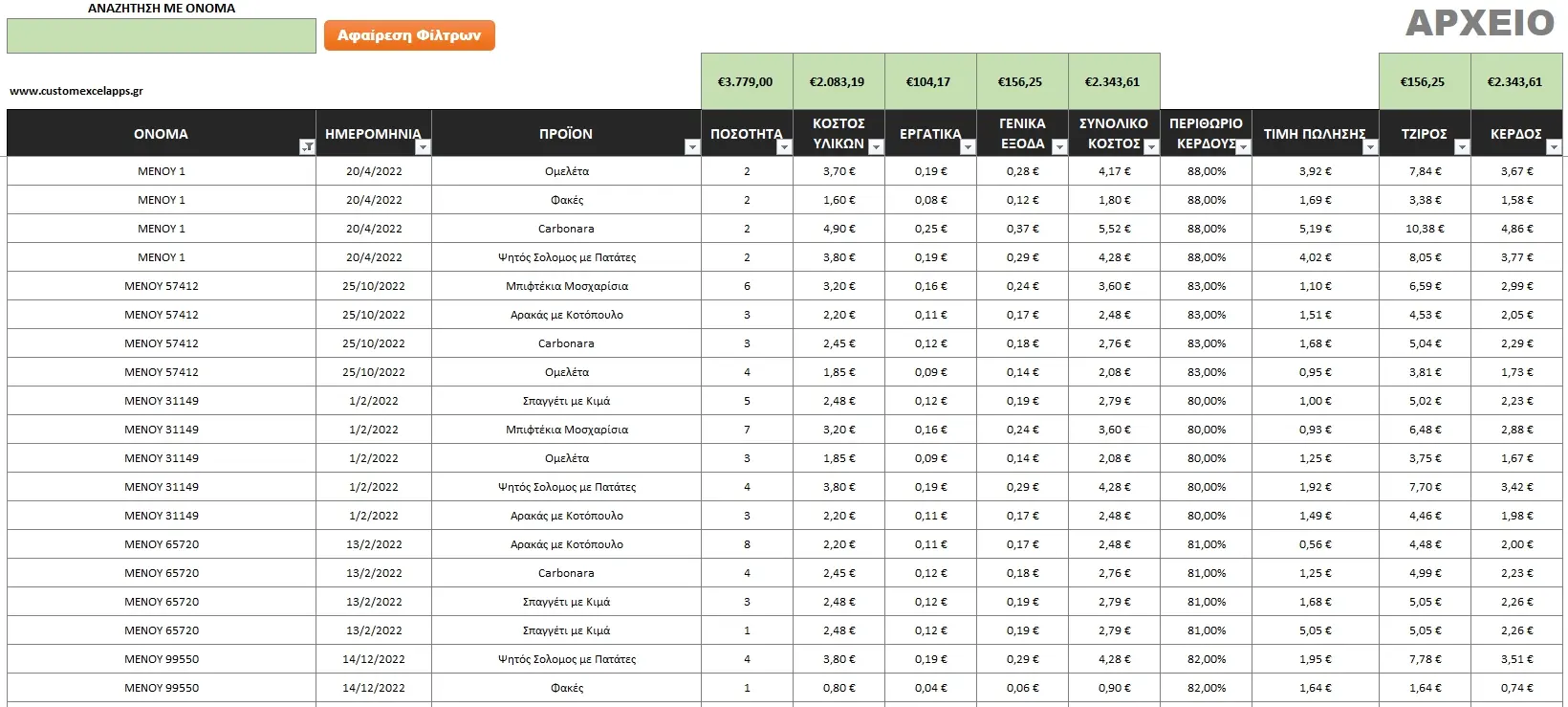Select the ΜΕΝΟΥ 1 Φακές product cell
Screen dimensions: 1568x707
pos(566,200)
